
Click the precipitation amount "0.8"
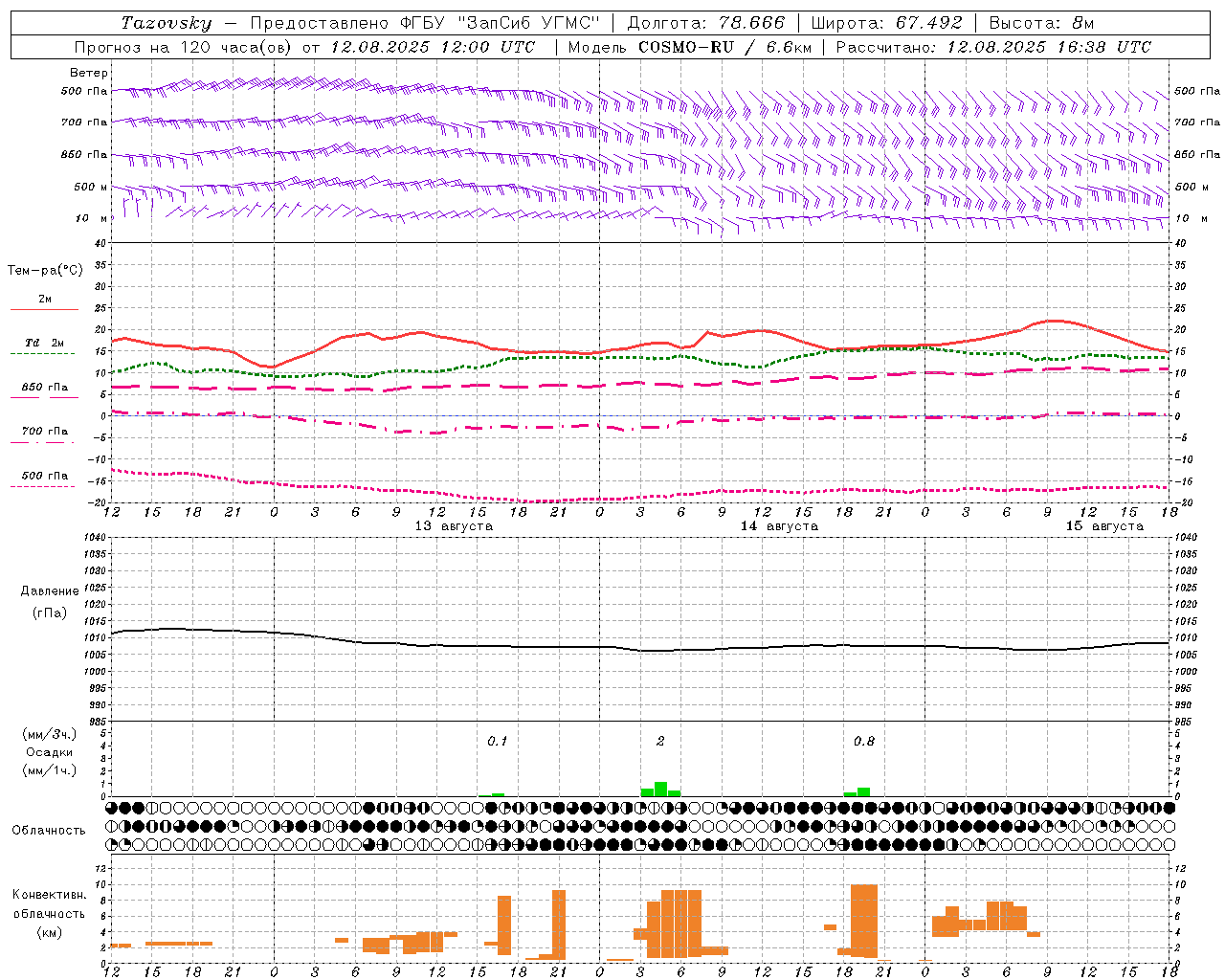point(863,742)
